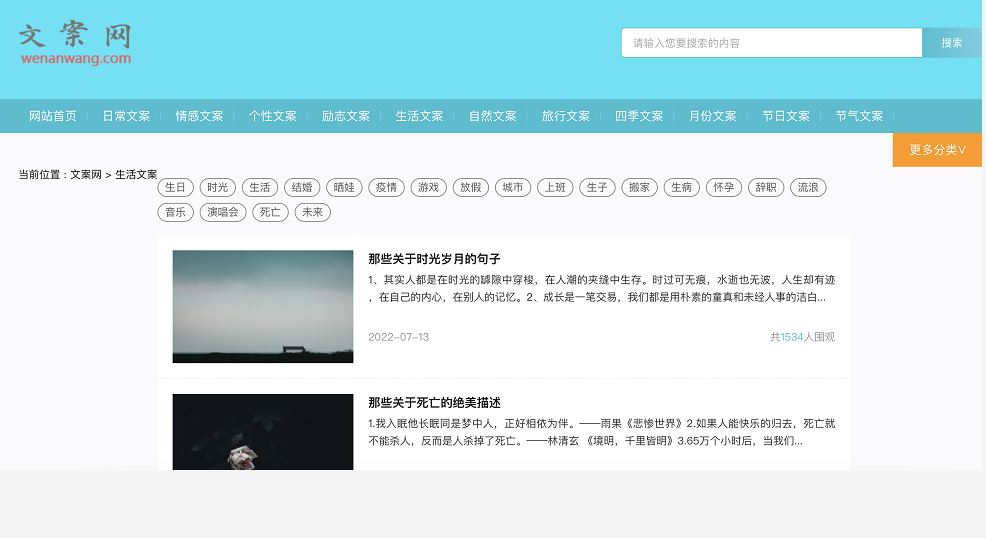986x538 pixels.
Task: Select the 演唱会 tag
Action: [x=223, y=212]
